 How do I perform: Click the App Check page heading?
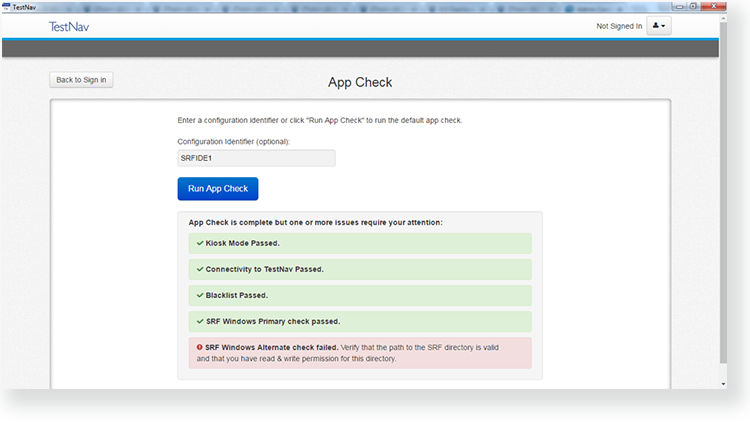[x=360, y=82]
